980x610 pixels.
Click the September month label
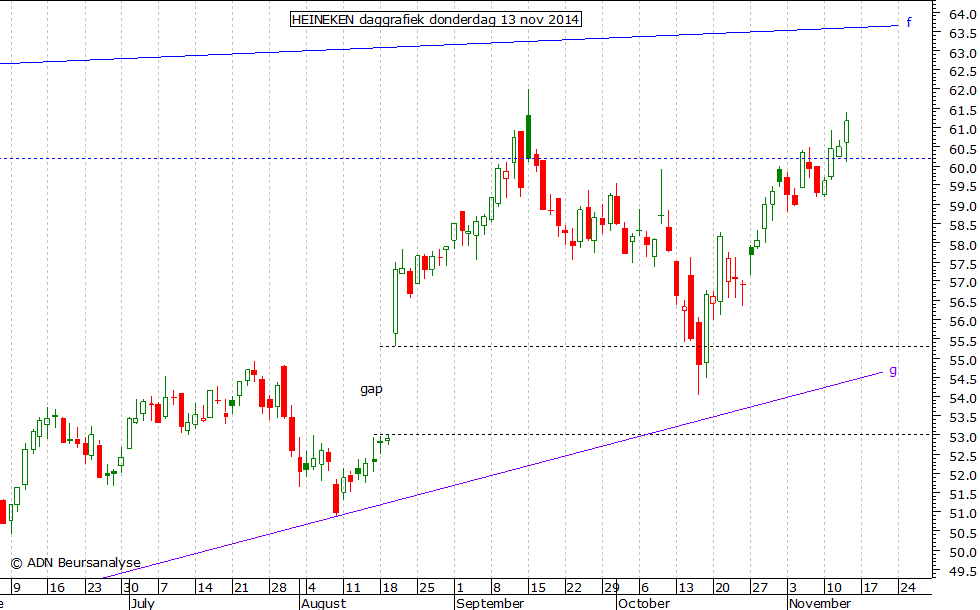[490, 604]
